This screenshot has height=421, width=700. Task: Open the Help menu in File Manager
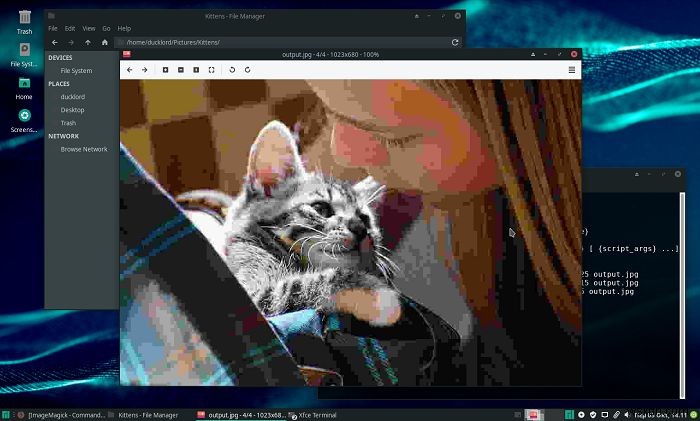click(124, 29)
